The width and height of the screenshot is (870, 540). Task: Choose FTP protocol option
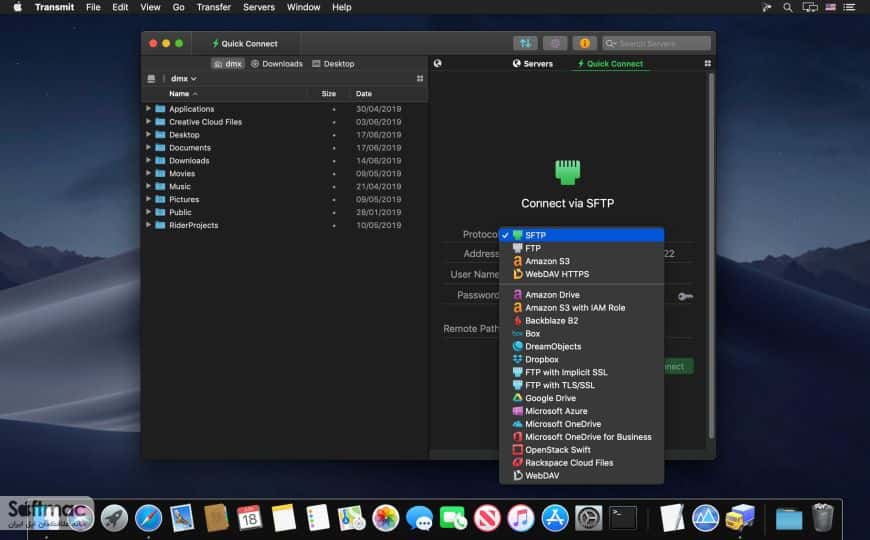[x=581, y=248]
